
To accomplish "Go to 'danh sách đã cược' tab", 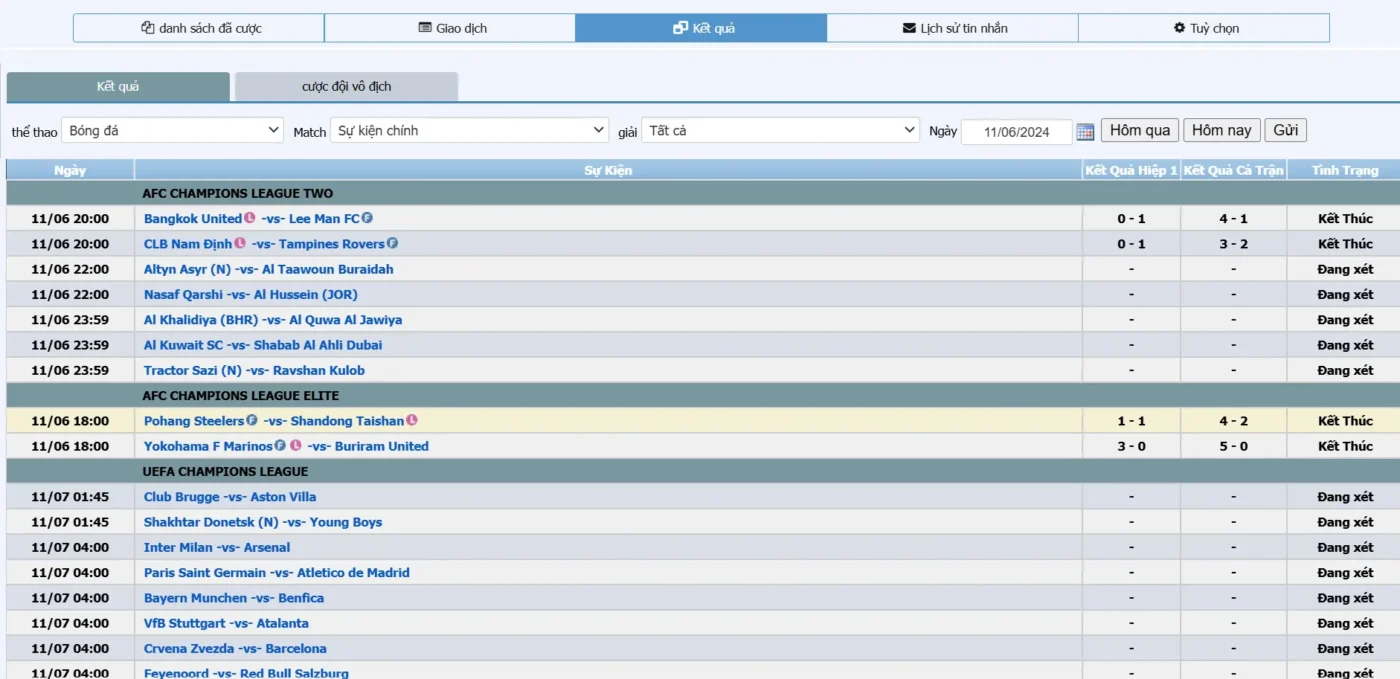I will click(x=199, y=28).
